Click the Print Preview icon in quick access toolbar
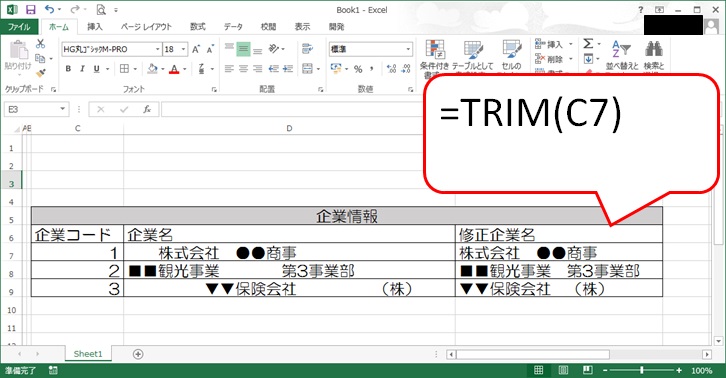Viewport: 726px width, 378px height. tap(101, 10)
